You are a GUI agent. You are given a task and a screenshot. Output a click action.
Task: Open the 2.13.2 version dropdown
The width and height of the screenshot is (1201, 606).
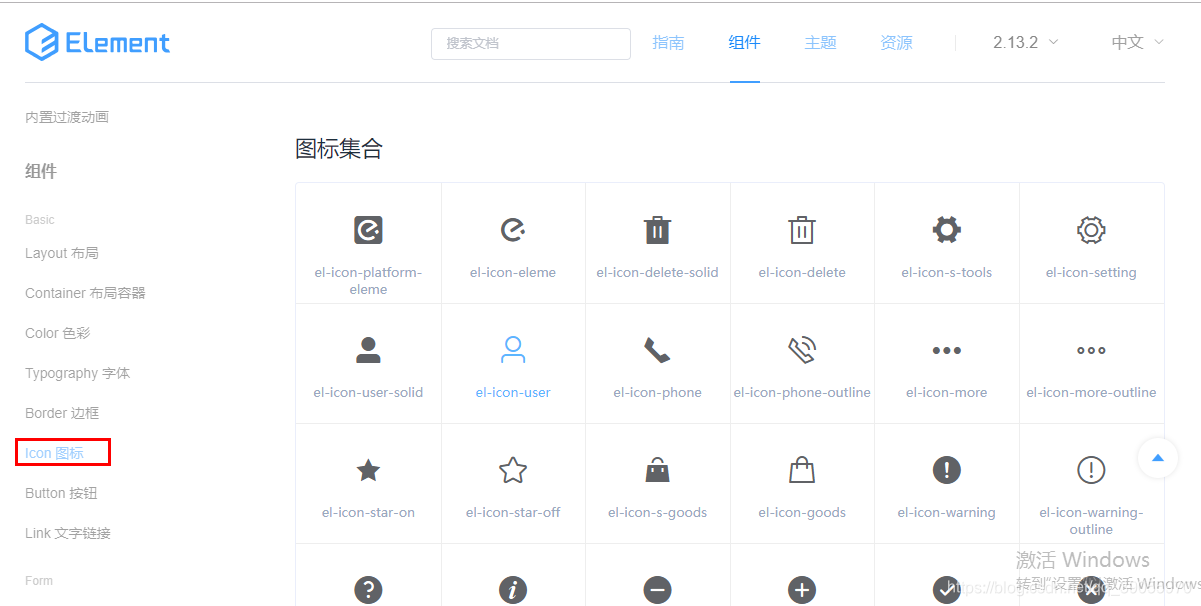coord(1025,42)
